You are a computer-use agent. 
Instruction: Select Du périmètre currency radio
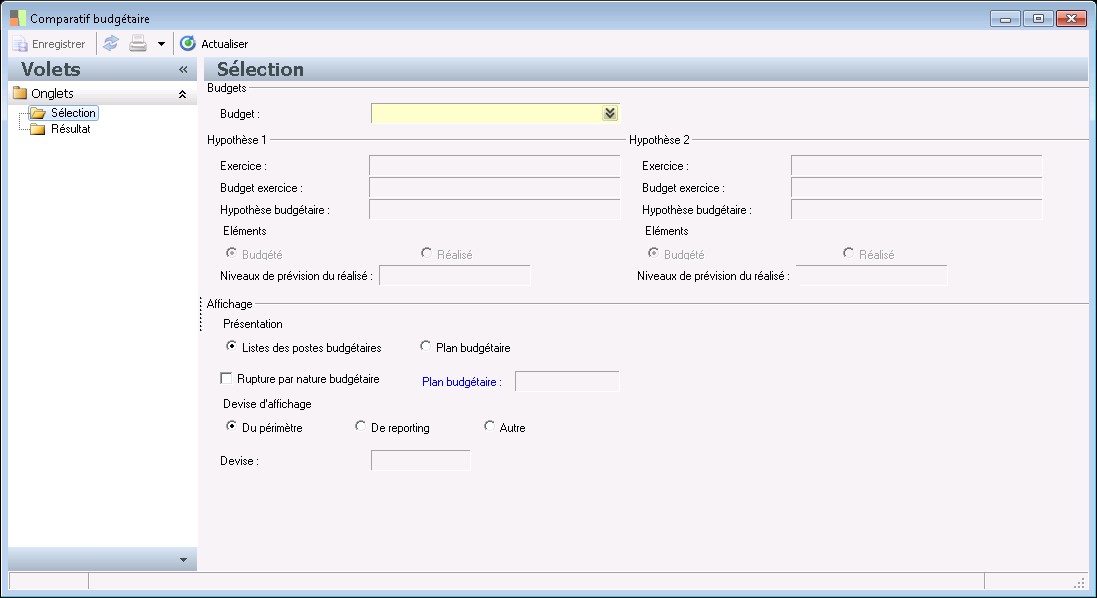[231, 425]
